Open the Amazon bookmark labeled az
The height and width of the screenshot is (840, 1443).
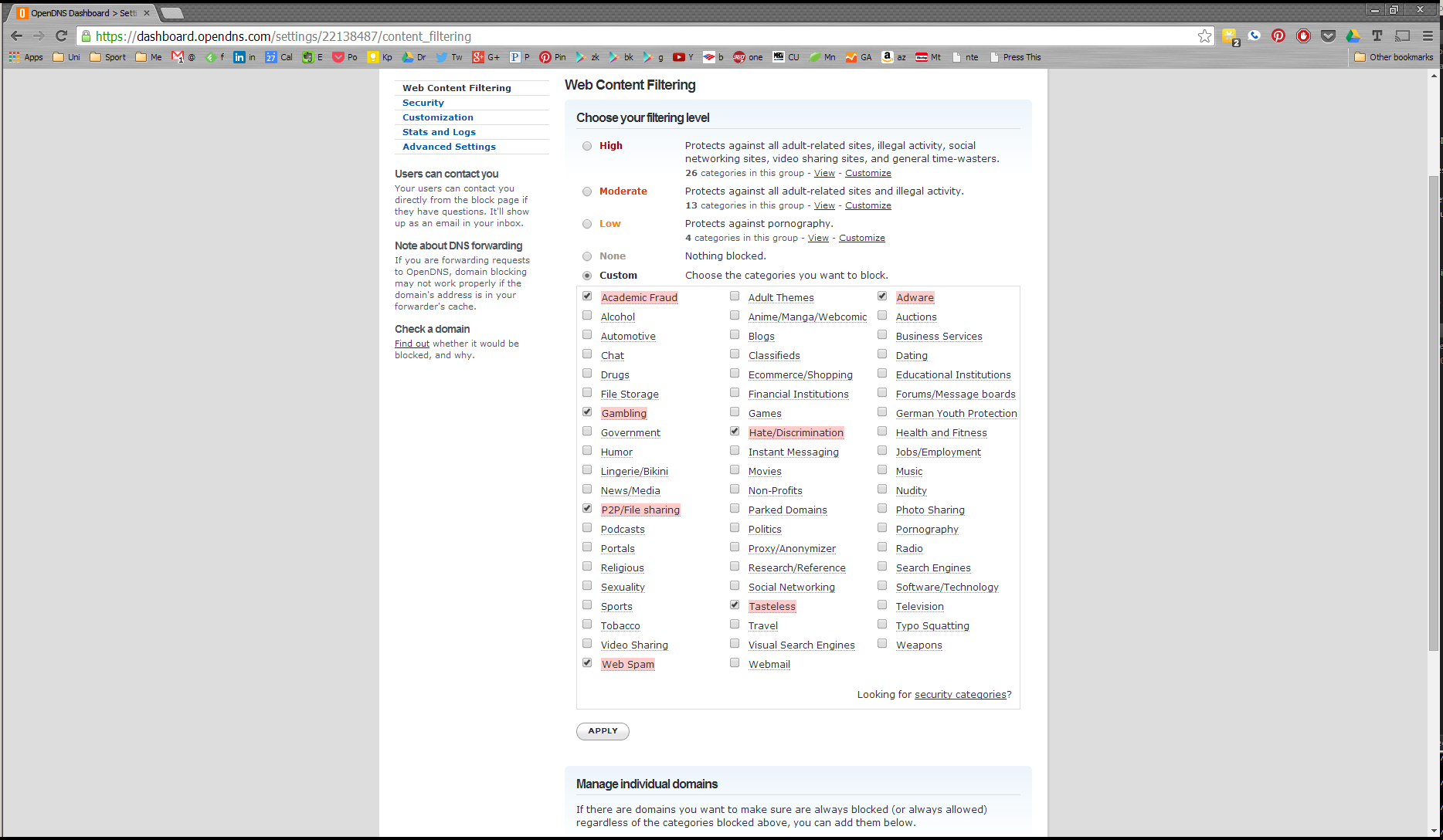894,57
